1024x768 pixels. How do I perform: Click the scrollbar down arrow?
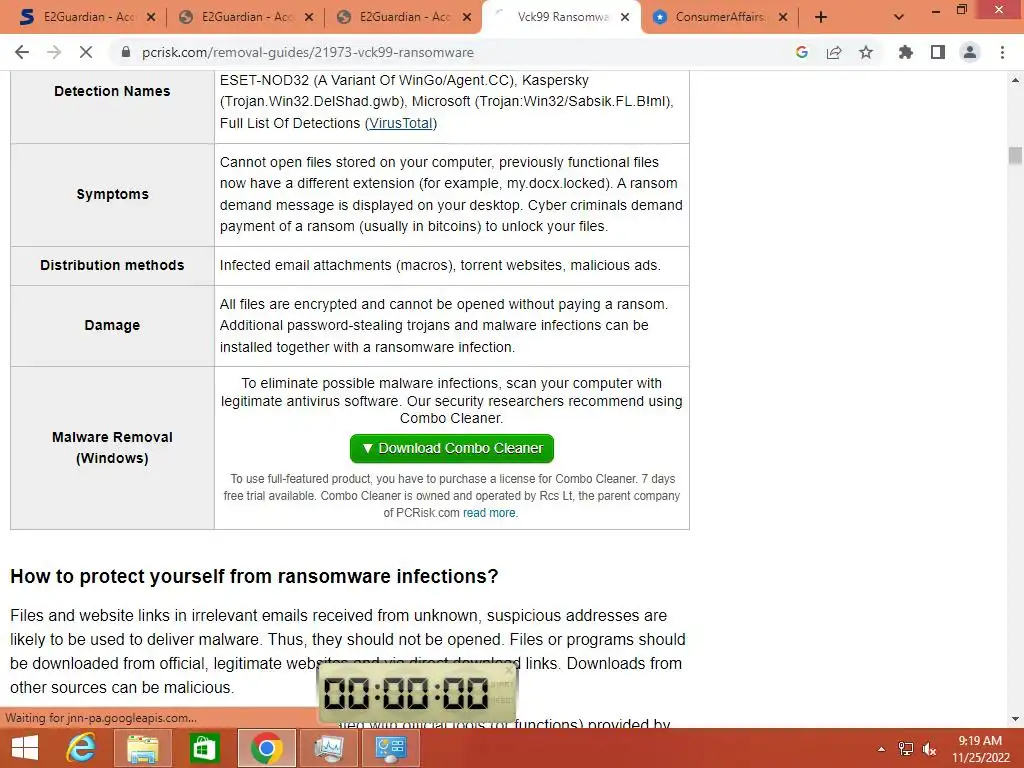click(1015, 719)
